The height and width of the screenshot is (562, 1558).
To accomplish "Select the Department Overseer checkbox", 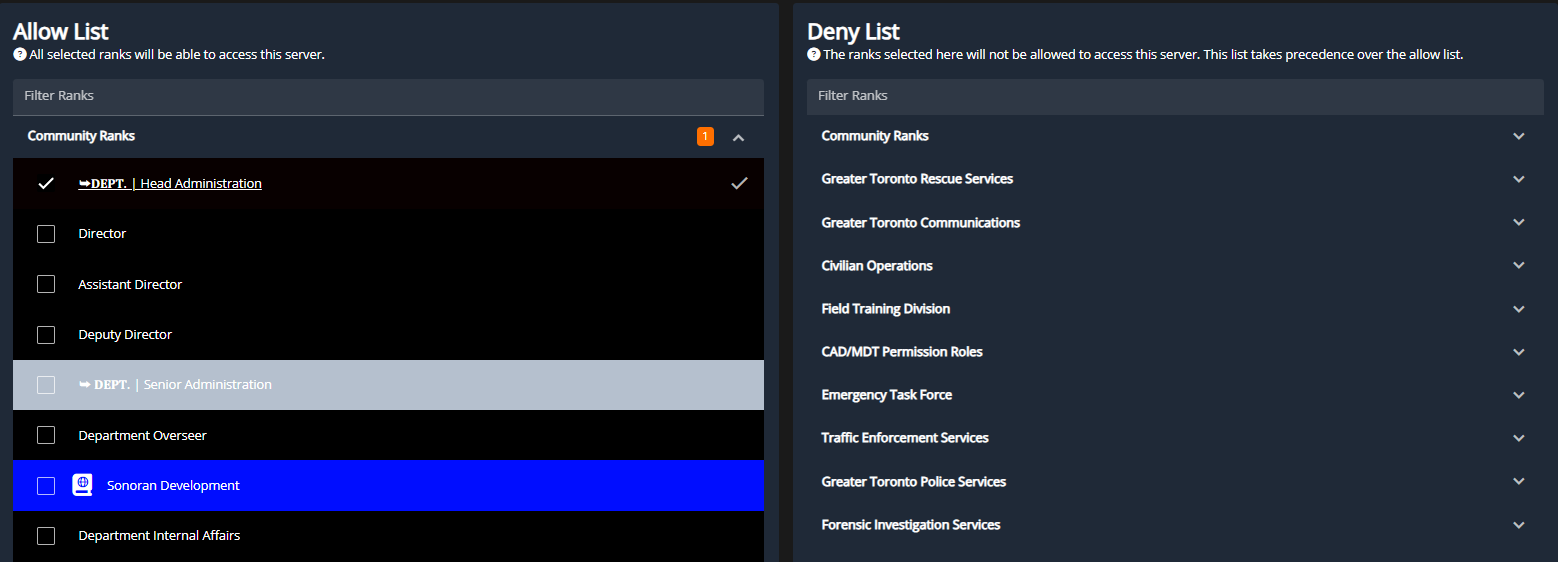I will pyautogui.click(x=46, y=435).
